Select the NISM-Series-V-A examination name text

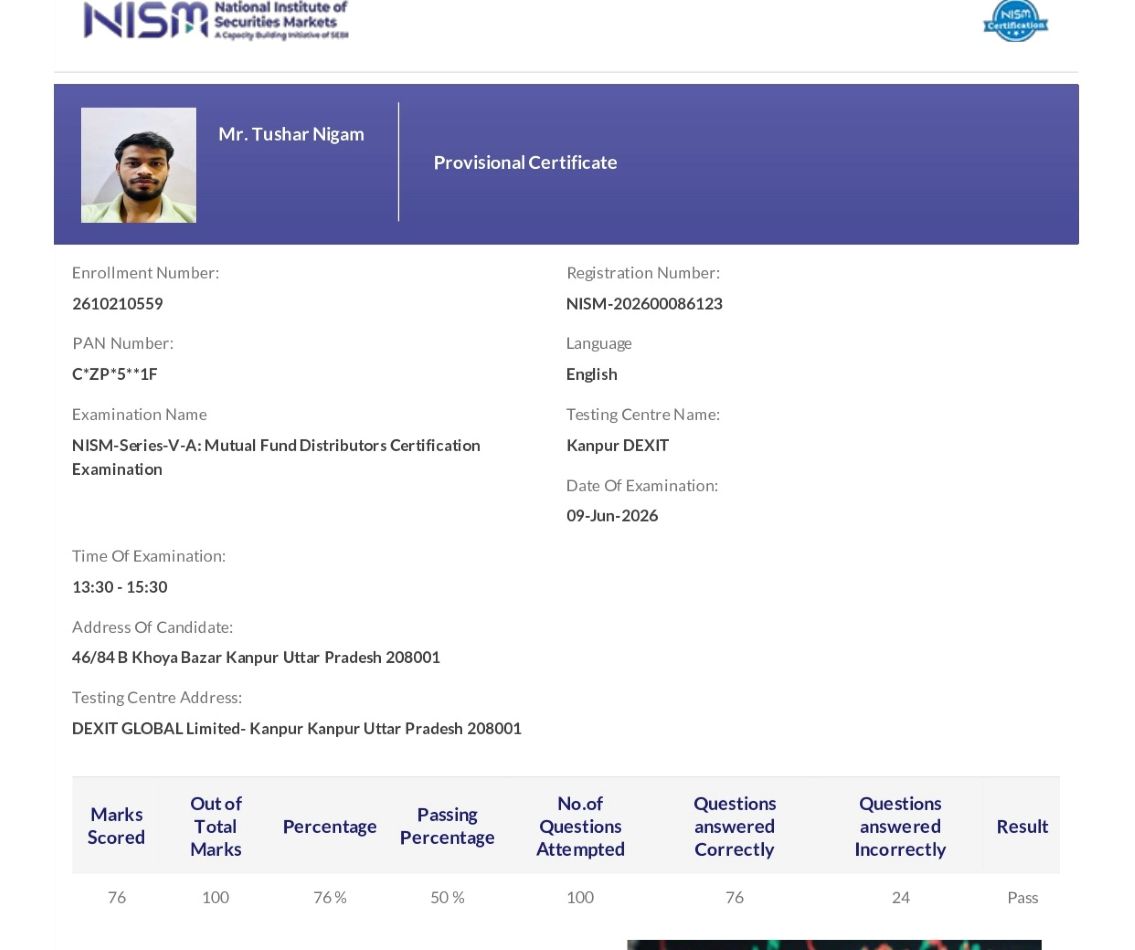(276, 457)
